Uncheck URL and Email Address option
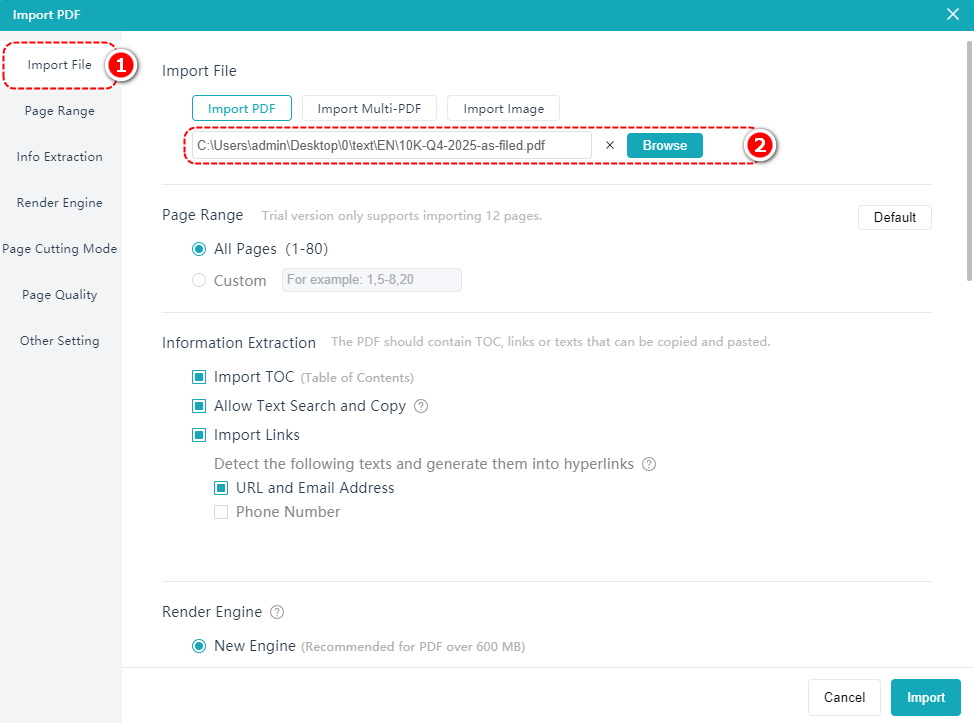The height and width of the screenshot is (723, 974). point(221,488)
